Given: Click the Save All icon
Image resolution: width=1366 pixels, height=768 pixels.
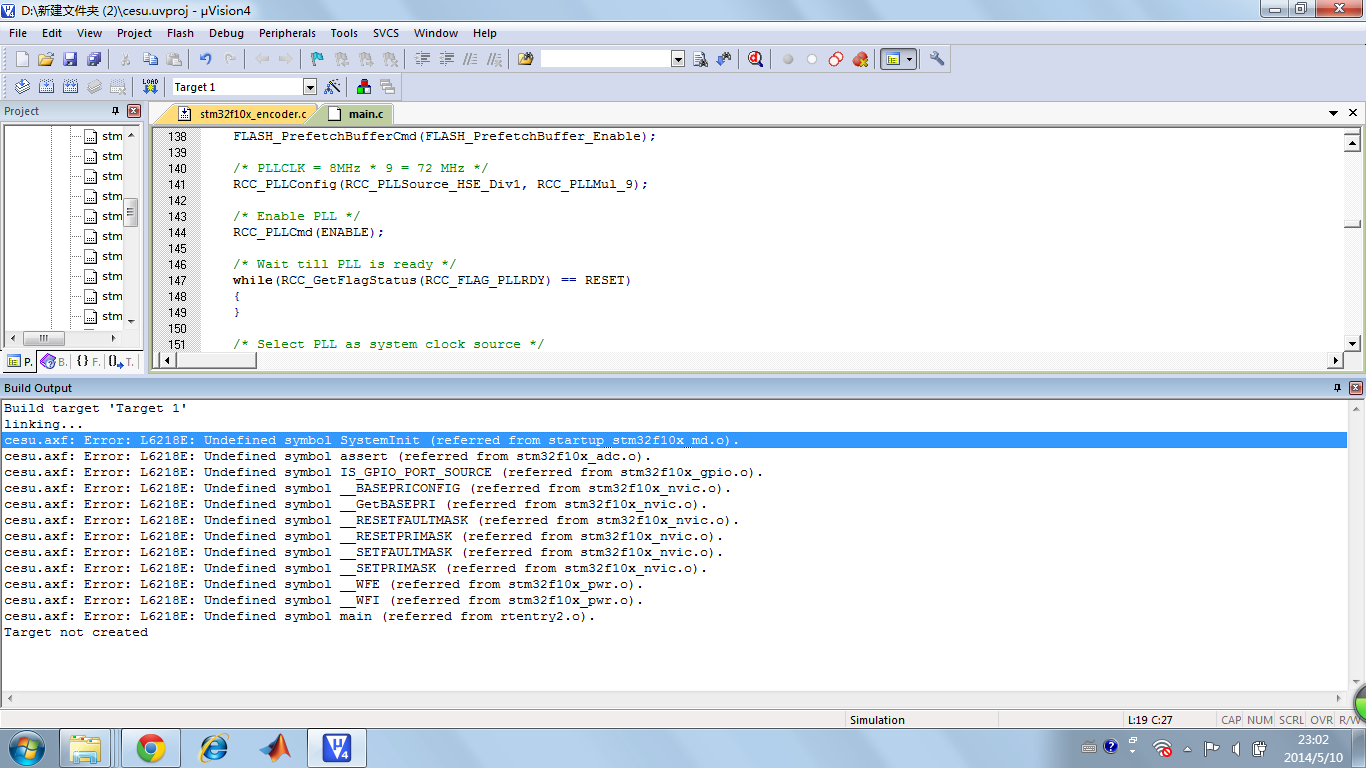Looking at the screenshot, I should tap(94, 59).
